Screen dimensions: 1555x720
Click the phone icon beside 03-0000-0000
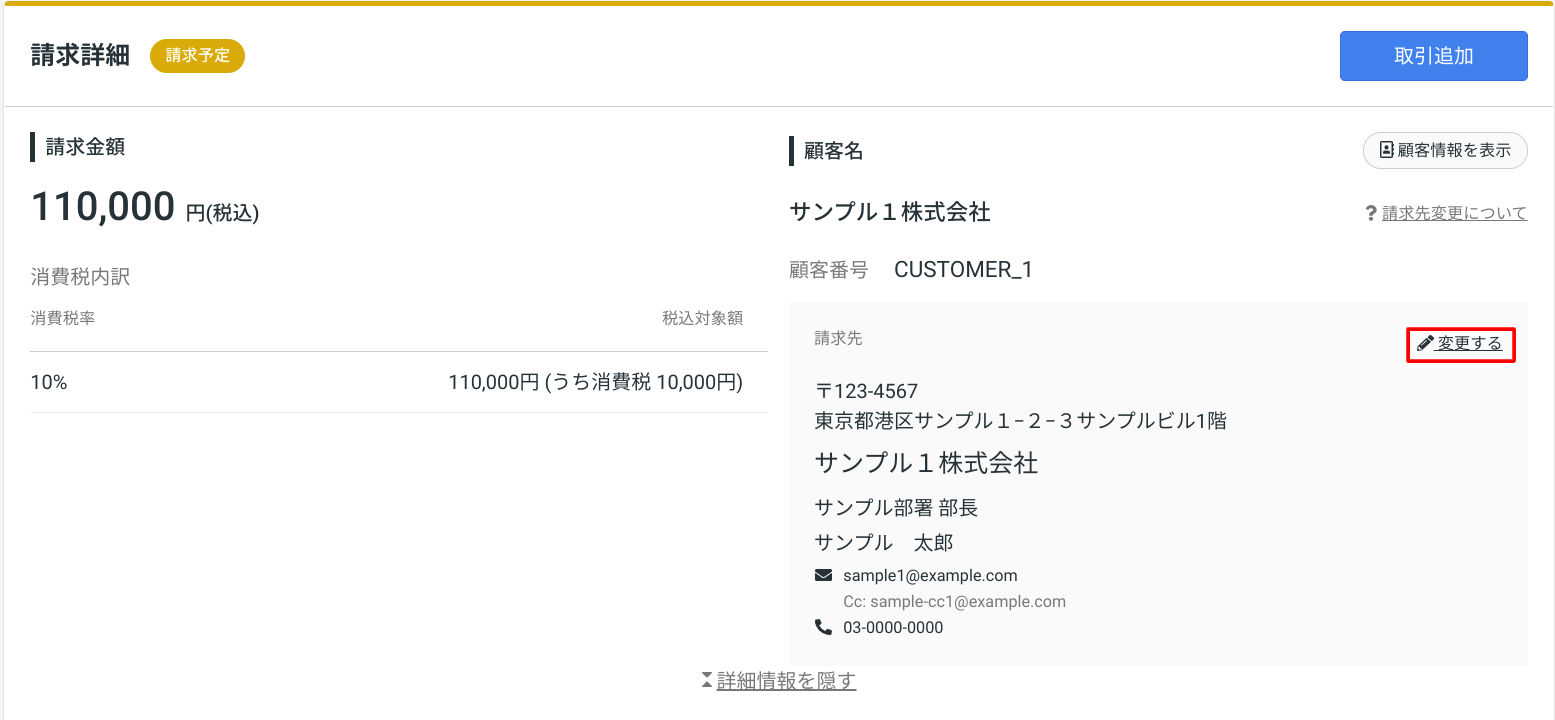point(824,628)
